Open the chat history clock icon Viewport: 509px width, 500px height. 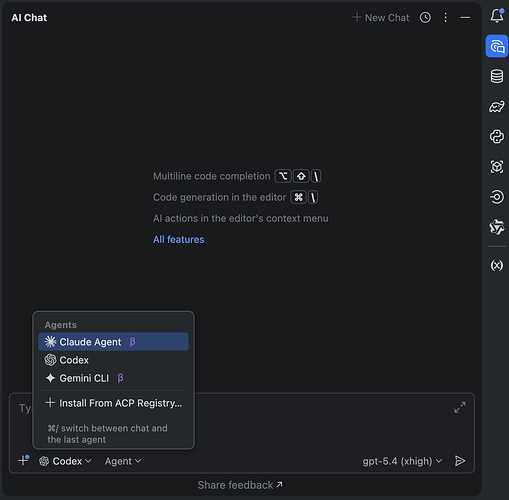(x=425, y=17)
